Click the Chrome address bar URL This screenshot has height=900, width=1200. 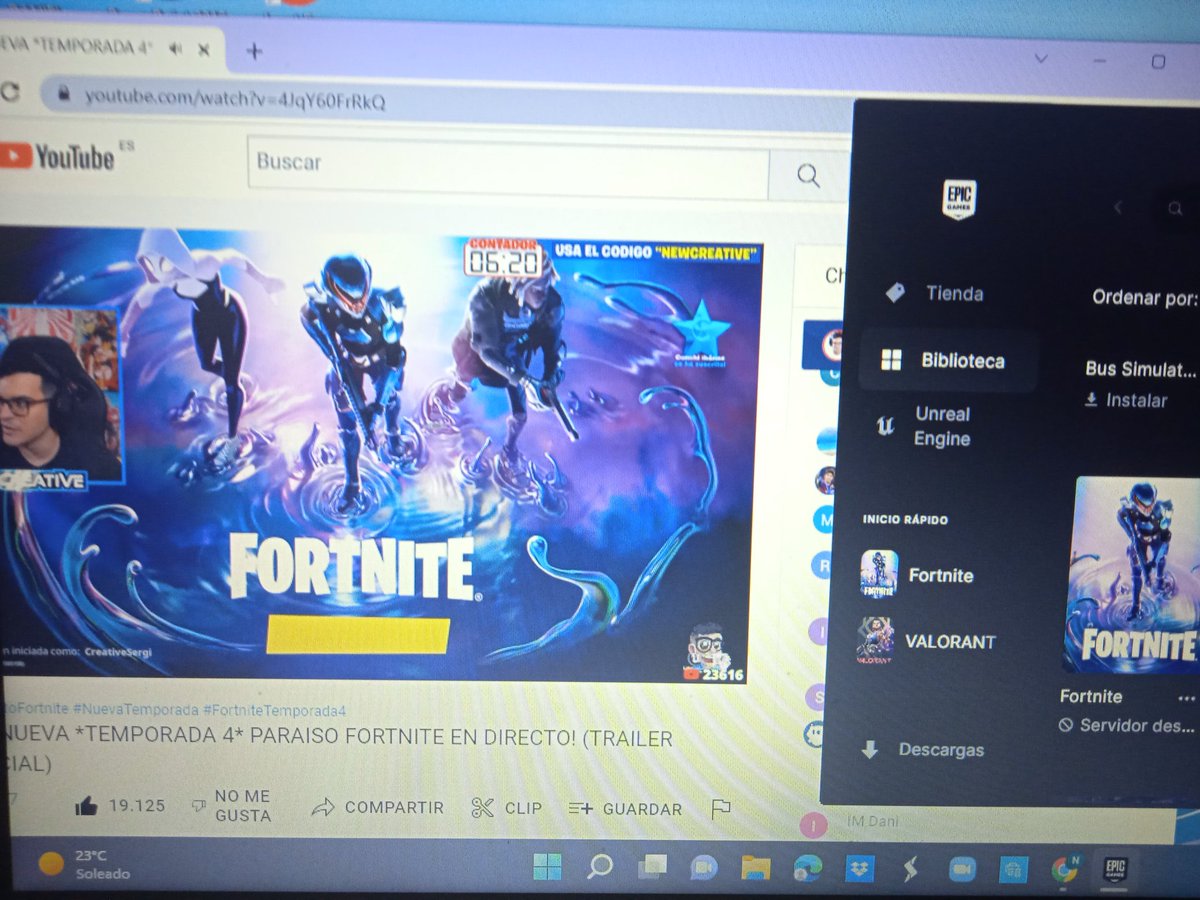tap(235, 98)
